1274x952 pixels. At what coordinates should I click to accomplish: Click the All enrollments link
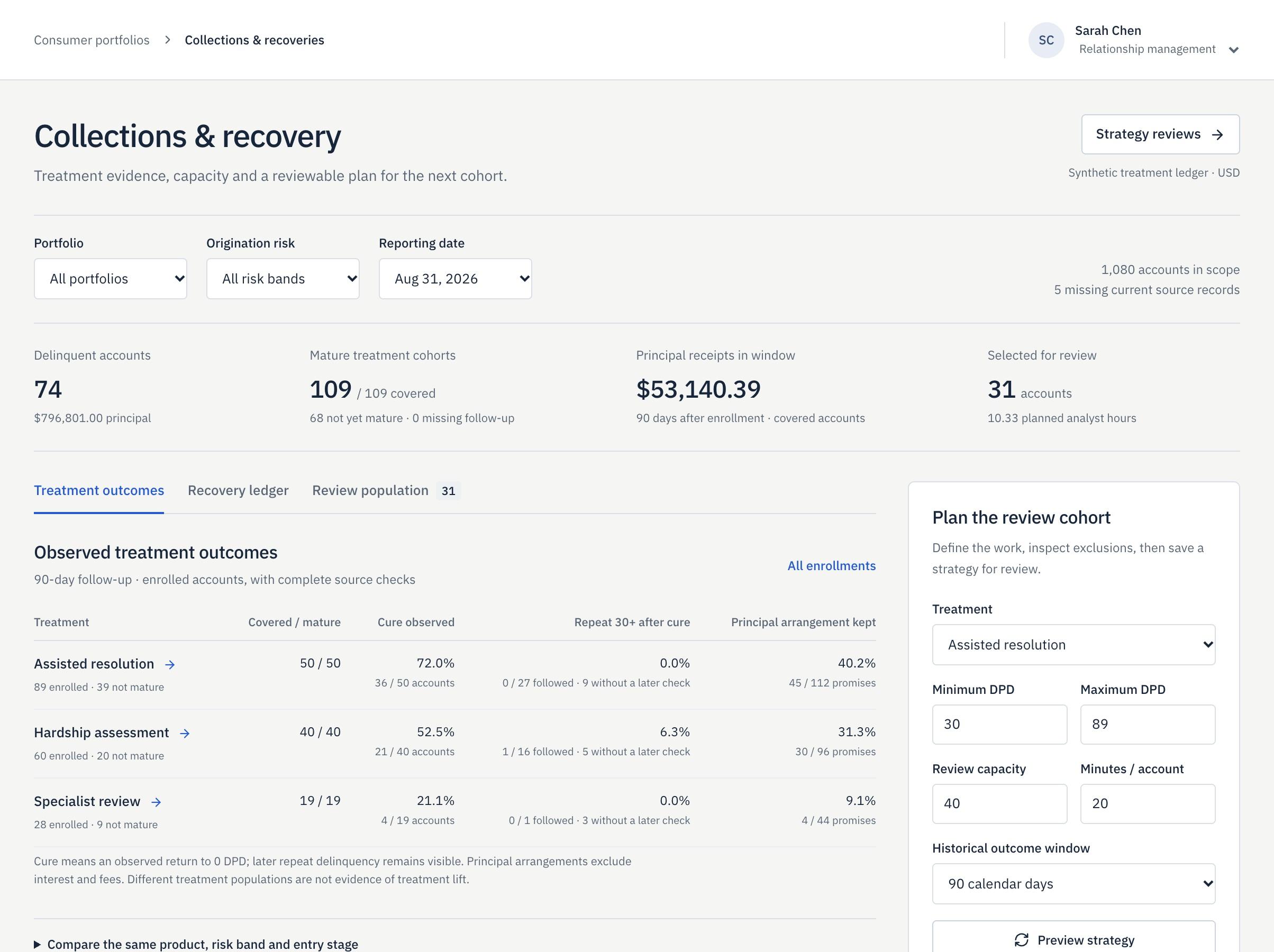831,565
